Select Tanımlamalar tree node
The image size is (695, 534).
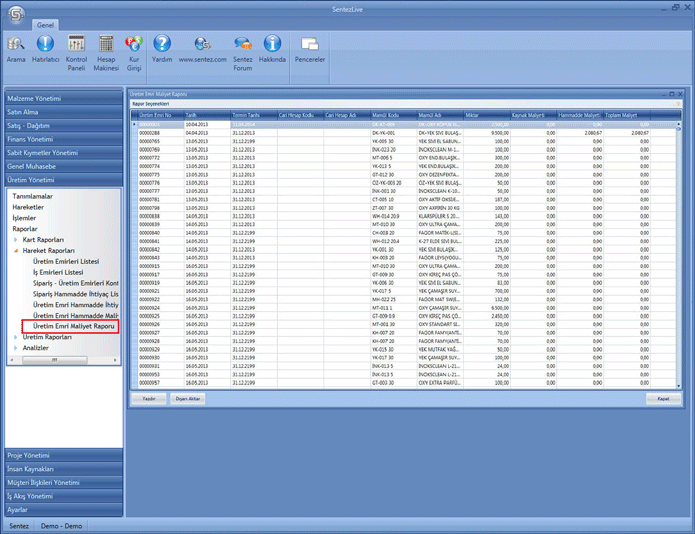pos(32,196)
